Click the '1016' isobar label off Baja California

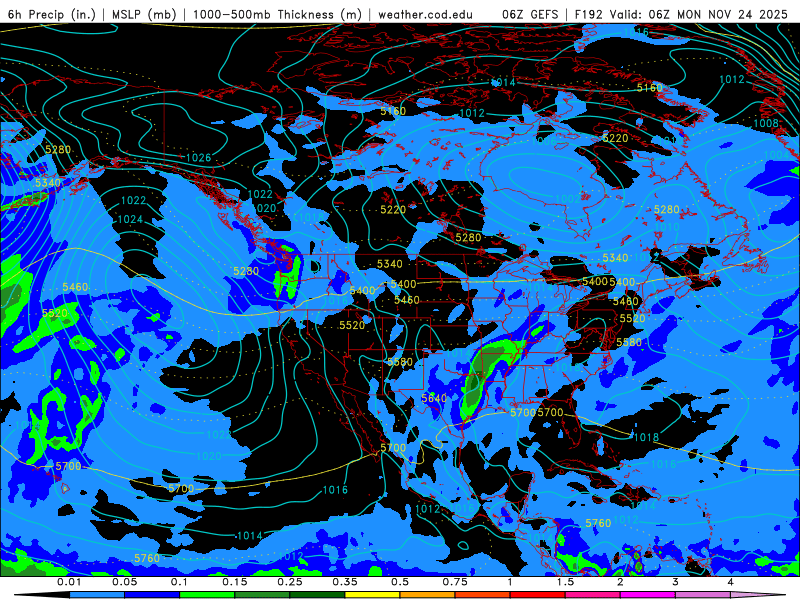[x=335, y=490]
